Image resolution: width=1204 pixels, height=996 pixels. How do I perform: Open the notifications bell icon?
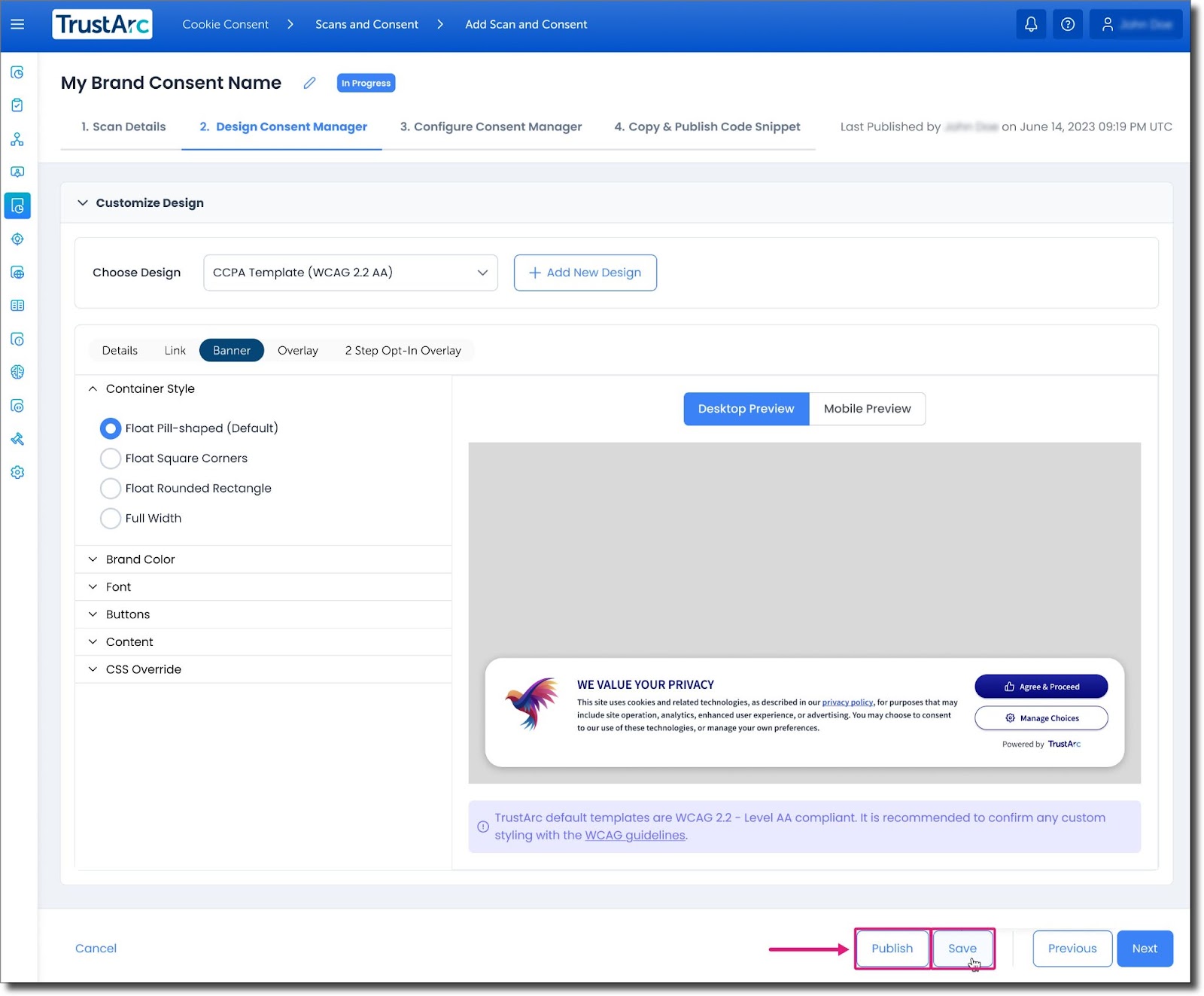coord(1031,24)
